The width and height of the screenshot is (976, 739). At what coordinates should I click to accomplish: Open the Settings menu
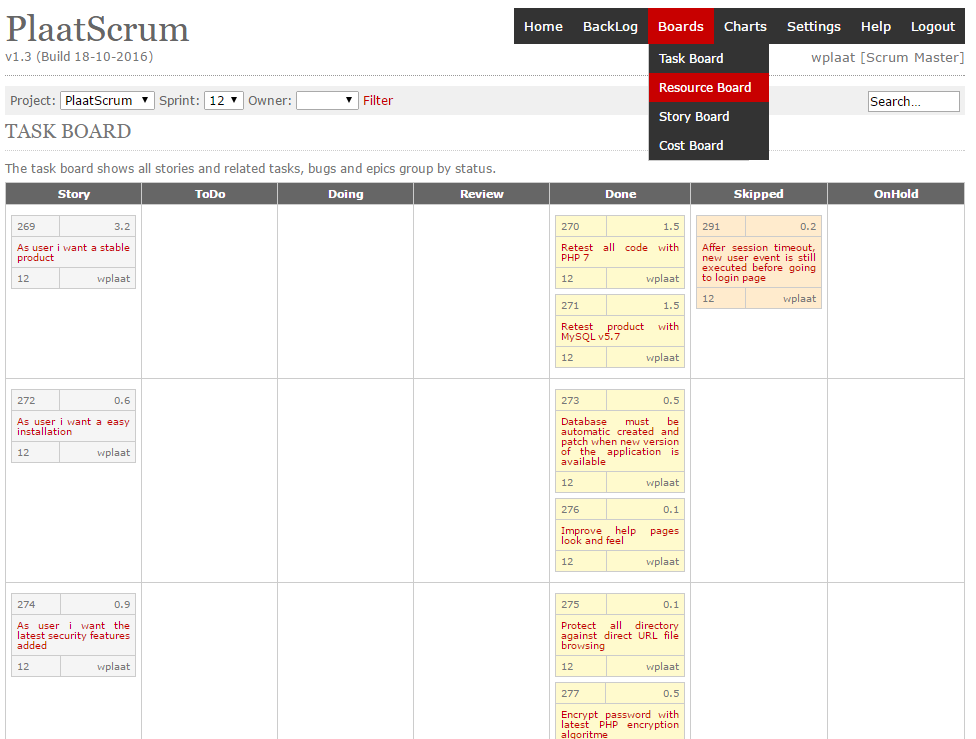click(814, 26)
